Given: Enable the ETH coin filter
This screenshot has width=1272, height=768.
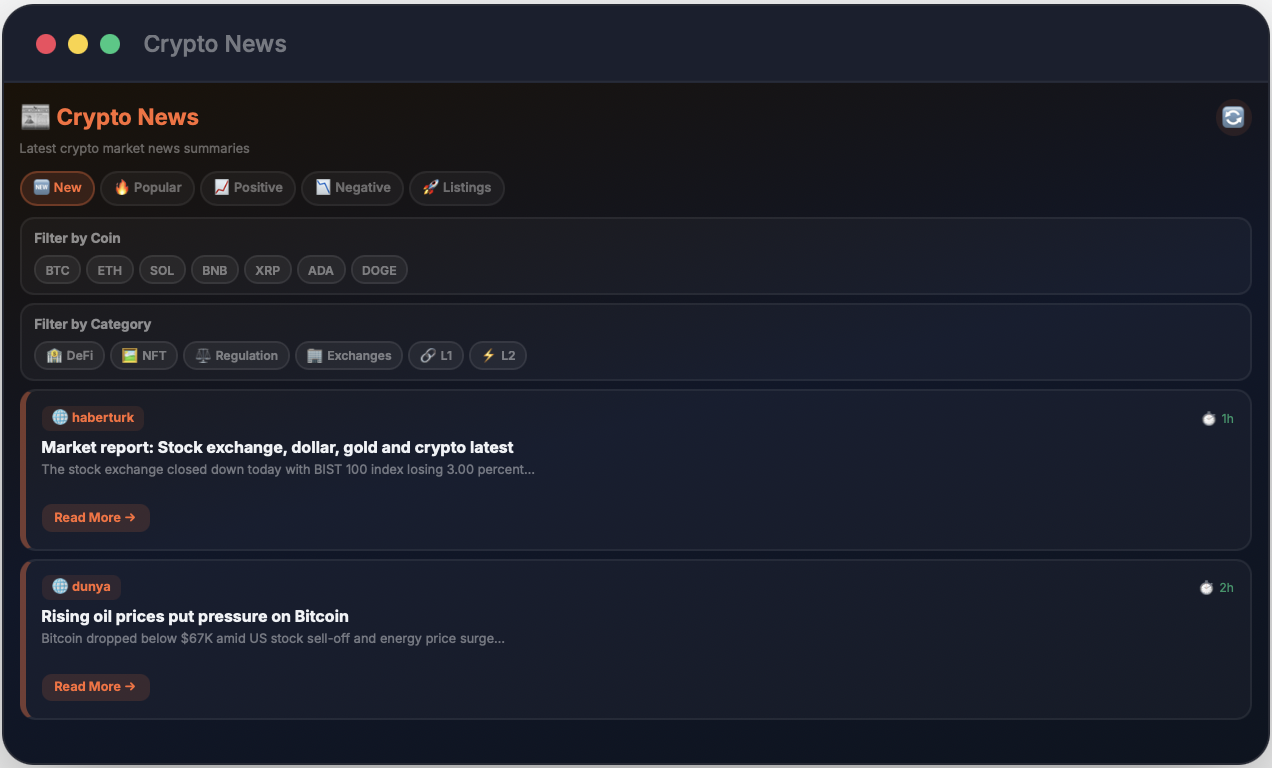Looking at the screenshot, I should [x=109, y=269].
